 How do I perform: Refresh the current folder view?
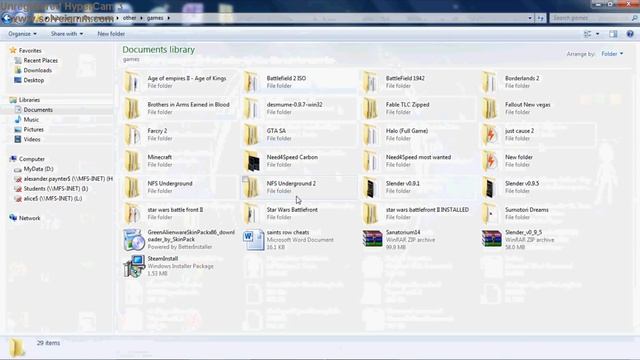540,18
